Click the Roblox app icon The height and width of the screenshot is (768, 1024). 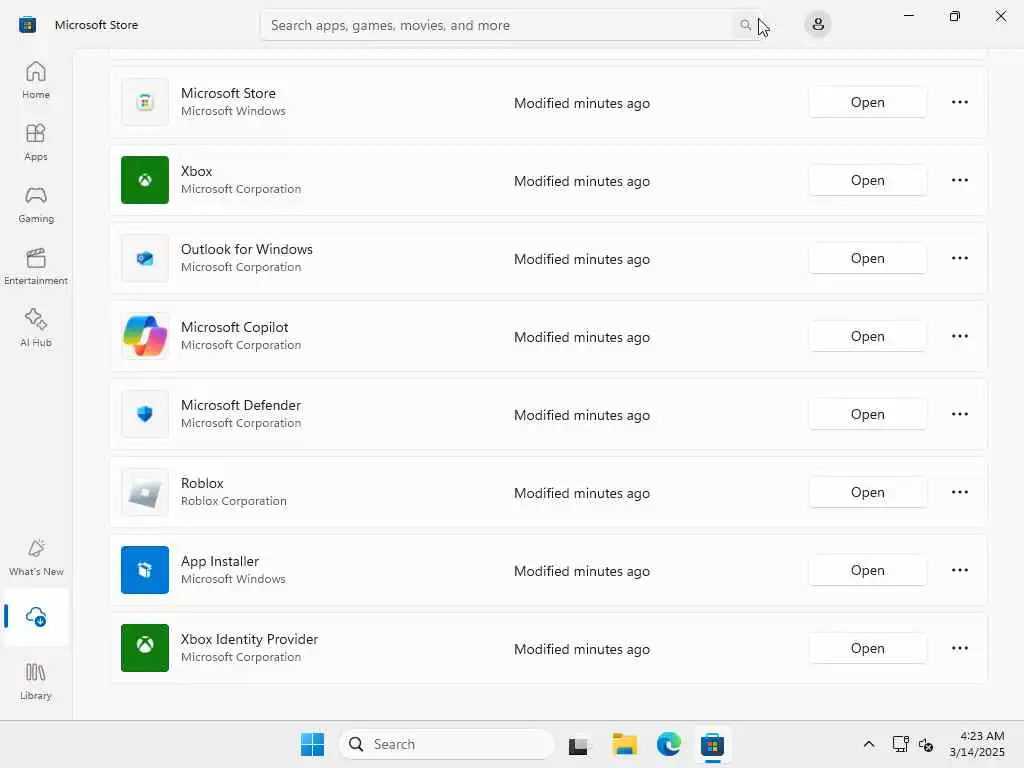click(145, 492)
